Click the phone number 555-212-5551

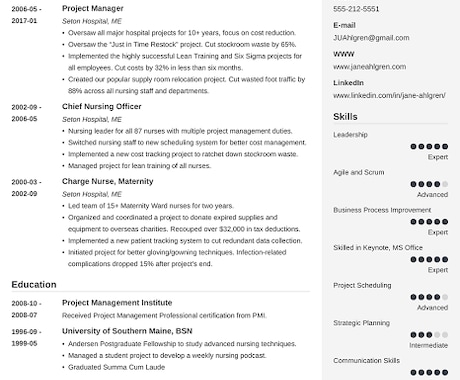(x=356, y=9)
